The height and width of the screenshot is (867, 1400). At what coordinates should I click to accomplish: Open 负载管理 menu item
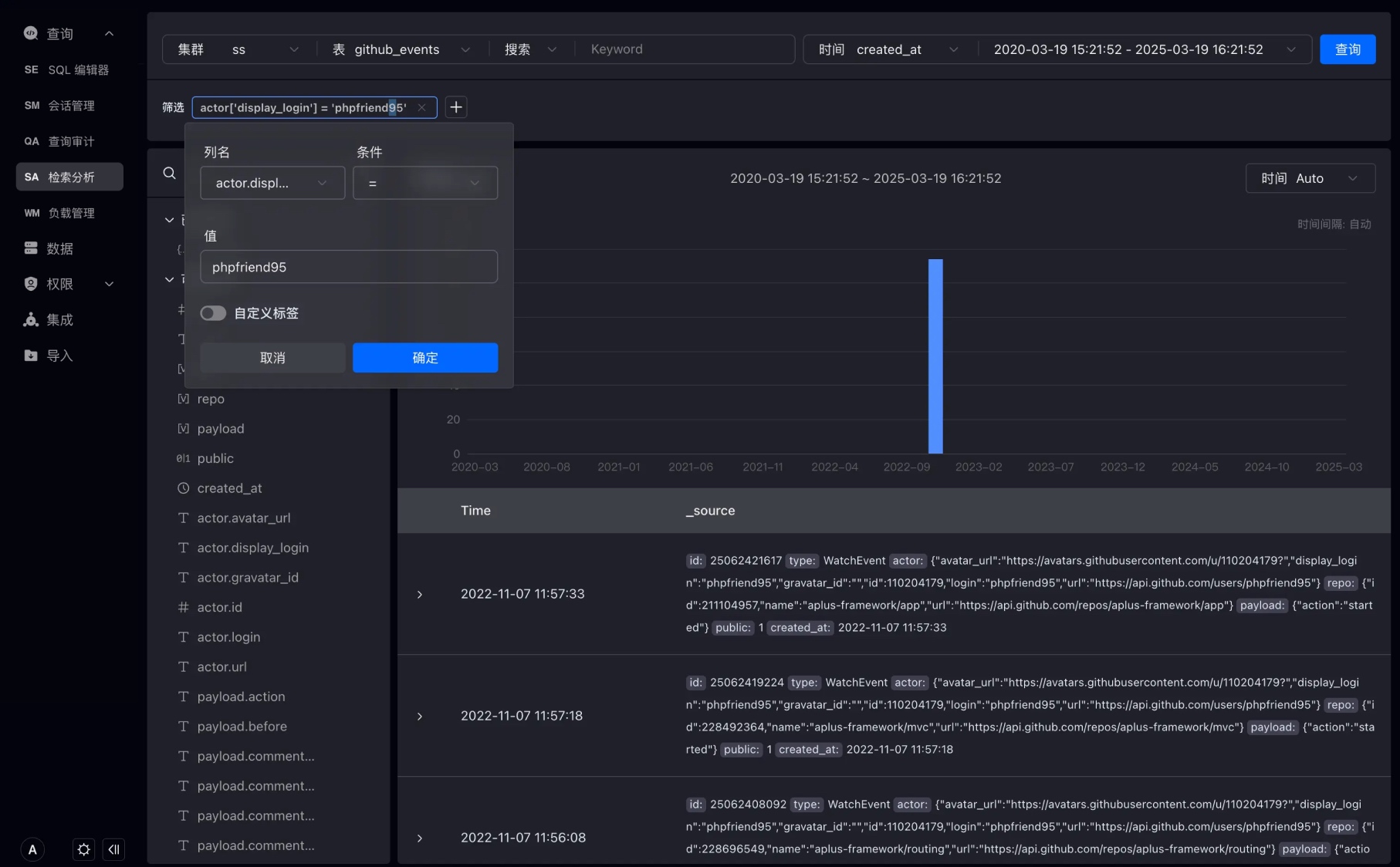69,213
